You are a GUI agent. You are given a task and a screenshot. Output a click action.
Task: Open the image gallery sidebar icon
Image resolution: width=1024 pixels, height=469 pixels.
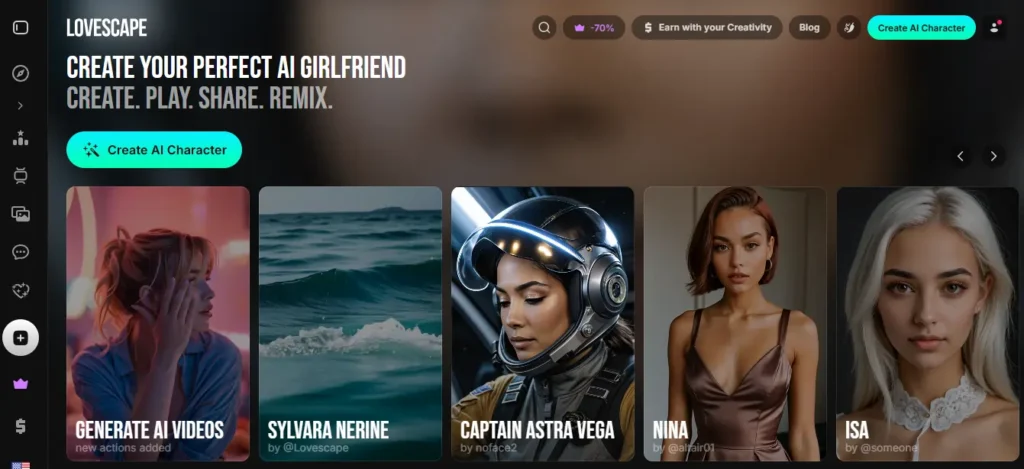tap(20, 213)
